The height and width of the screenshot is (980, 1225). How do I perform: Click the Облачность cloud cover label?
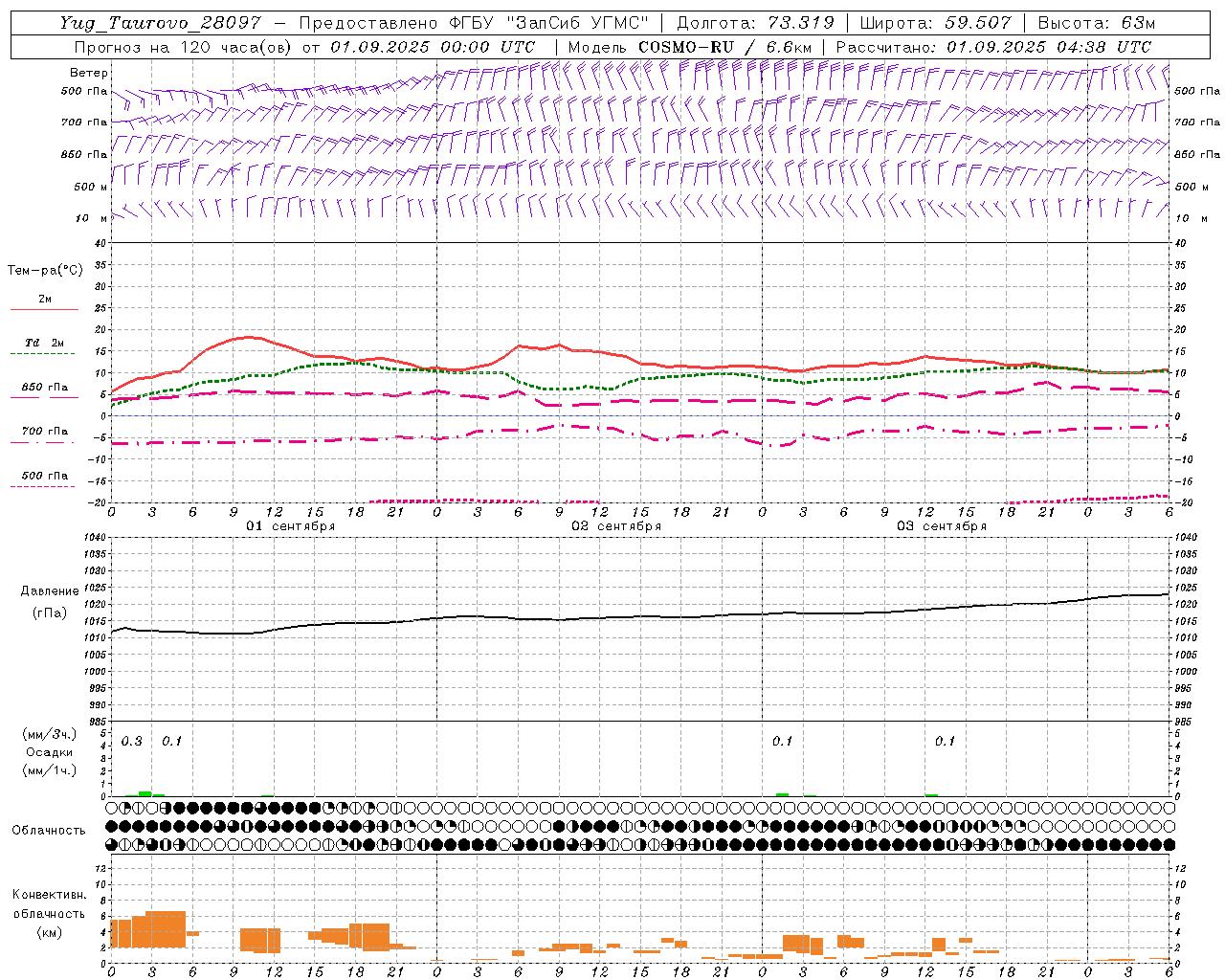click(49, 831)
